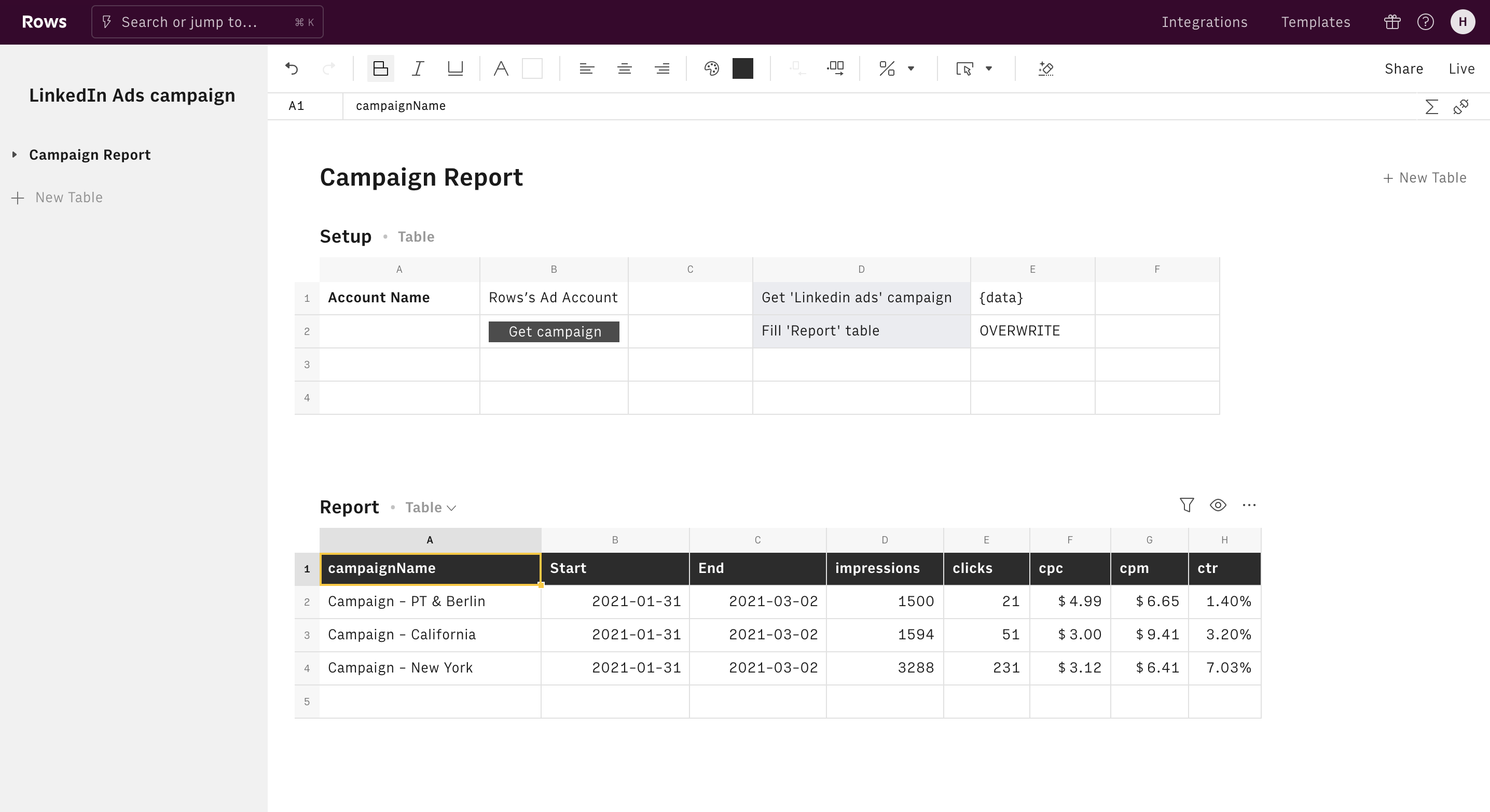Click the Share button
The height and width of the screenshot is (812, 1490).
pos(1404,69)
